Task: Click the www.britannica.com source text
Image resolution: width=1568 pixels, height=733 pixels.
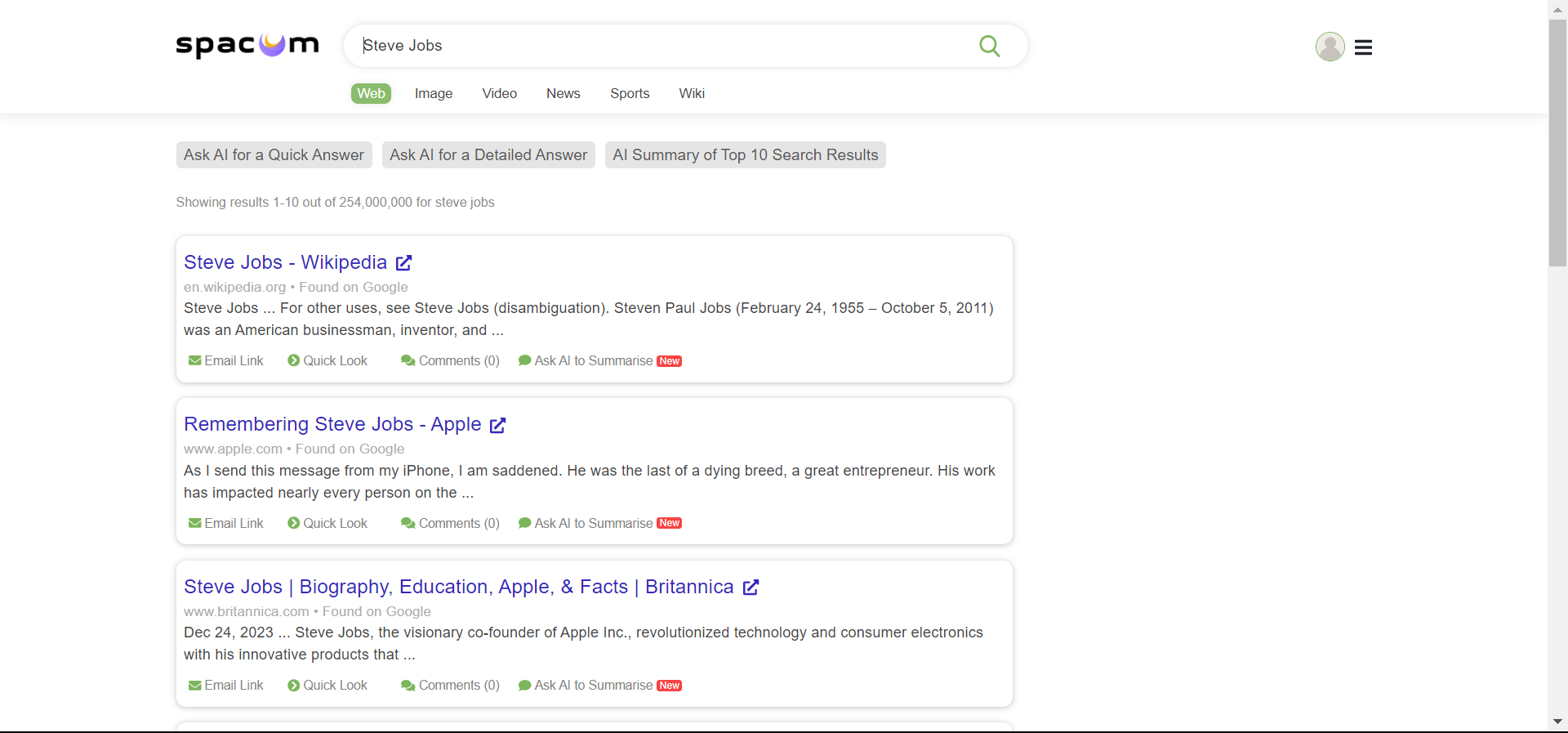Action: [x=247, y=611]
